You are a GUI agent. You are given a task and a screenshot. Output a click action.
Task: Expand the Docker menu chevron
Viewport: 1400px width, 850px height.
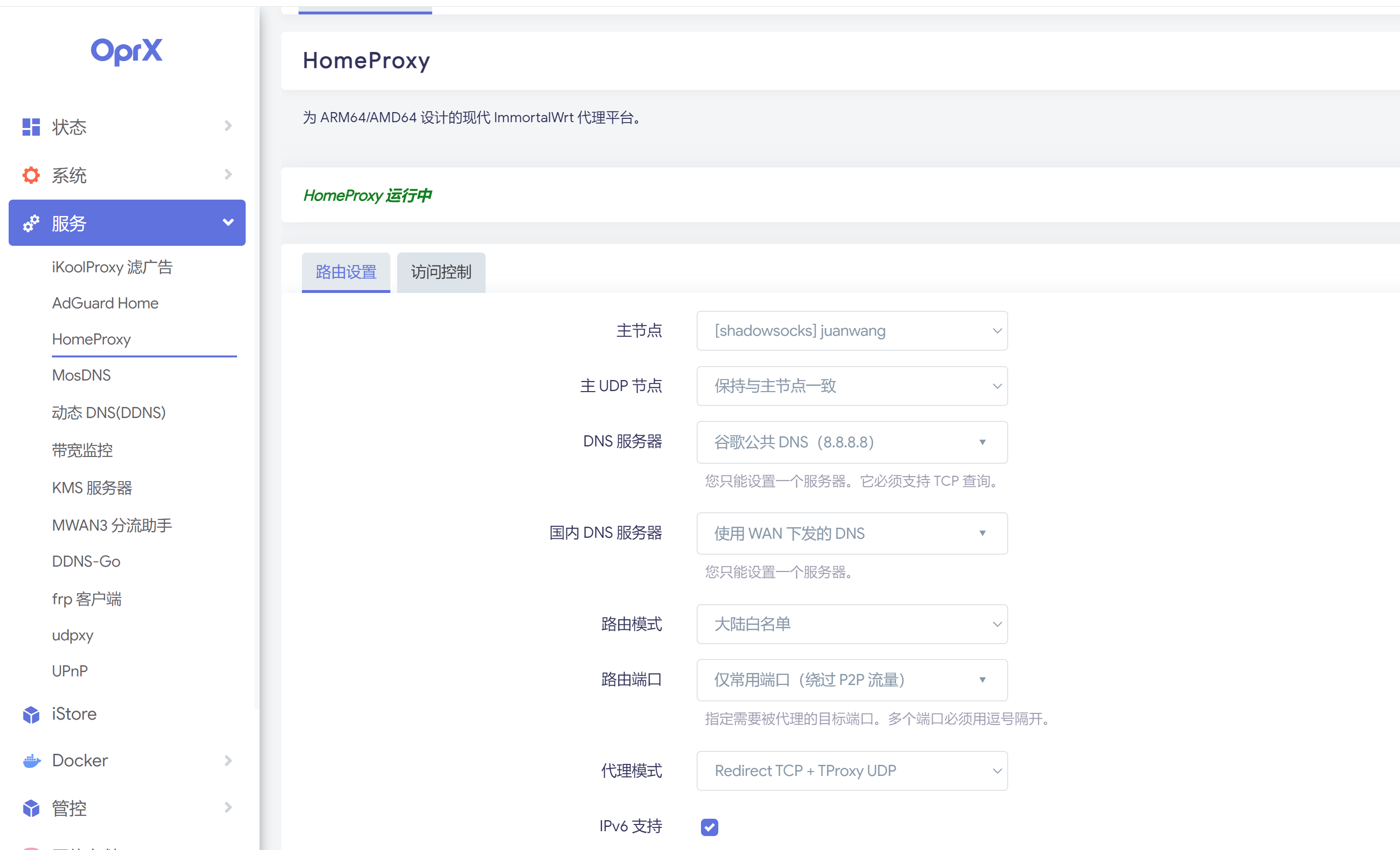(228, 761)
